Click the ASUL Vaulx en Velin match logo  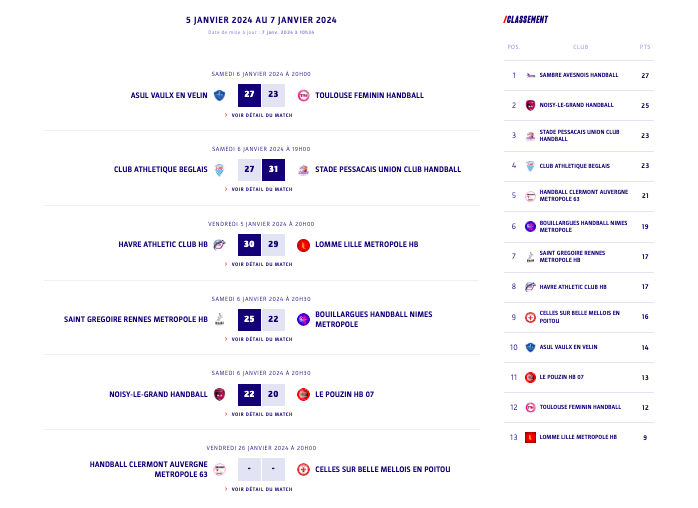pos(220,96)
